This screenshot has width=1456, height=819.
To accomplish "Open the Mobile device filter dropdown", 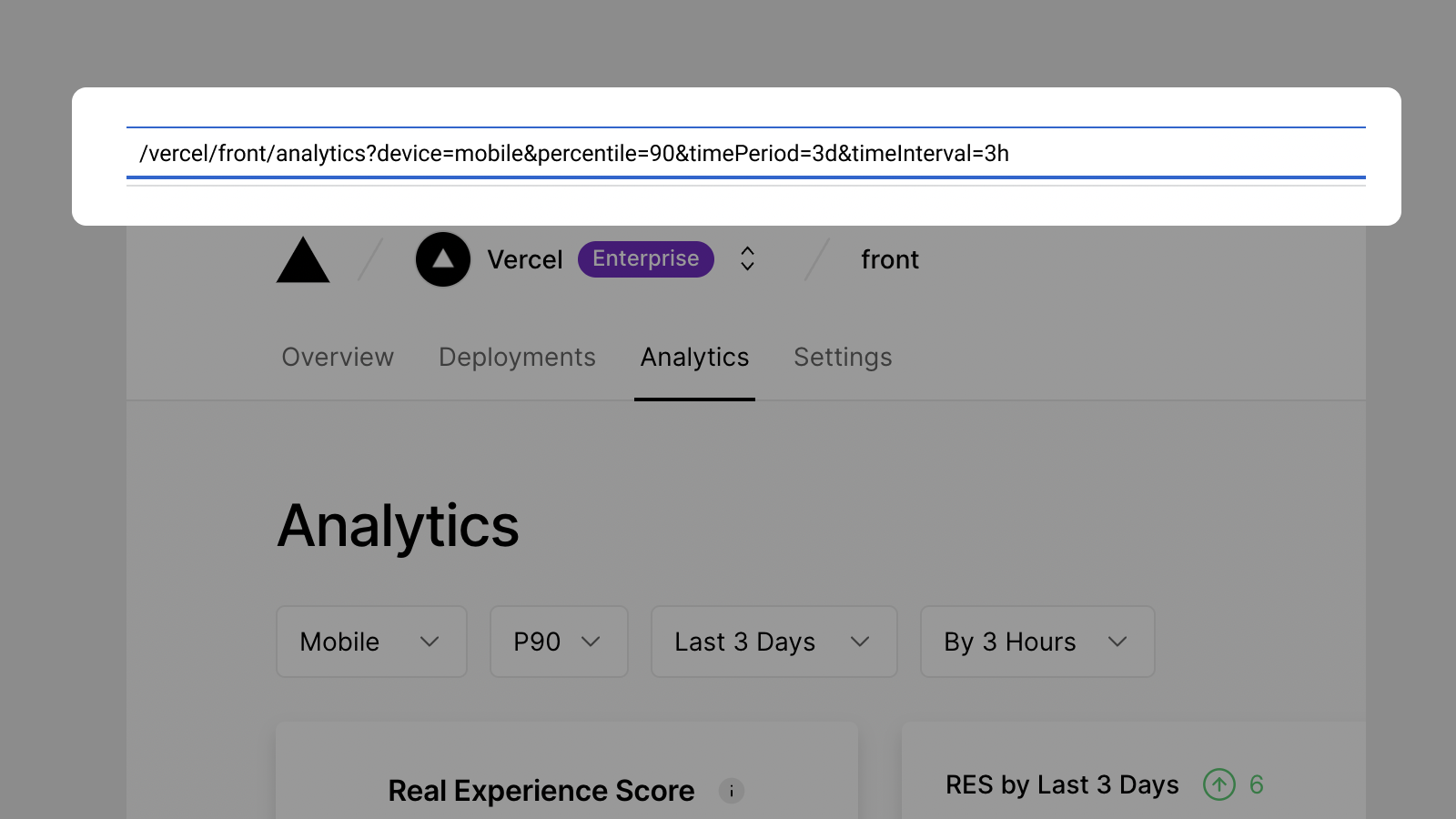I will (x=370, y=642).
